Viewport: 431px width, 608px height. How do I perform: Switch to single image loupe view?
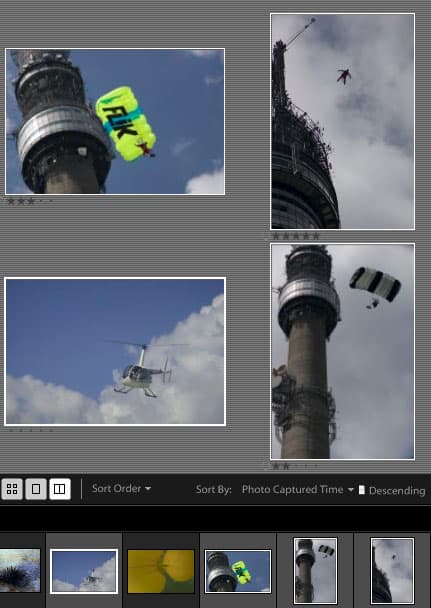(x=36, y=489)
